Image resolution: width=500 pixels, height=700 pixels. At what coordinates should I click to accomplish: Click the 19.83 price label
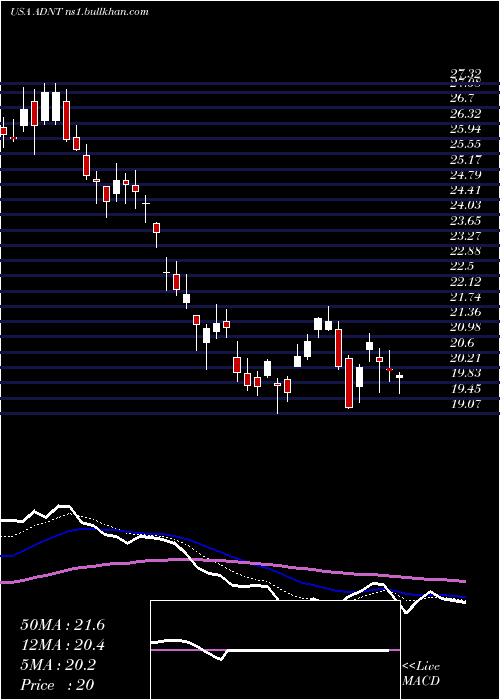point(467,374)
